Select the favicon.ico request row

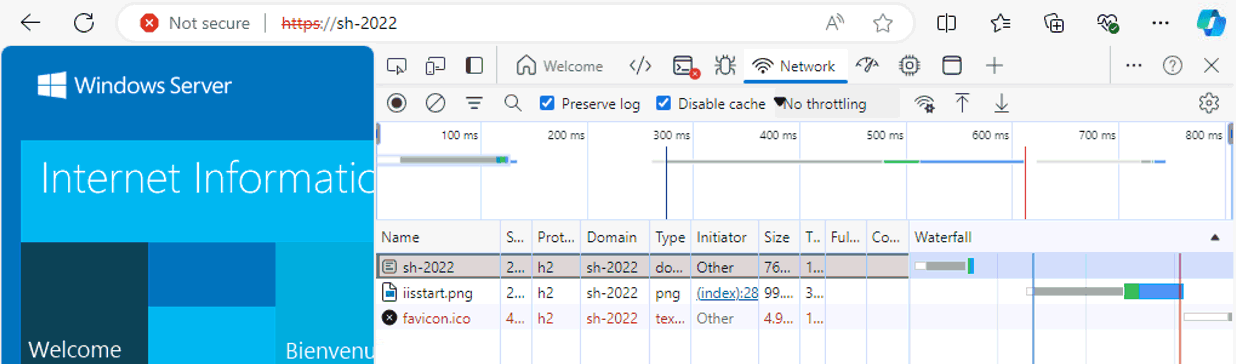click(804, 318)
